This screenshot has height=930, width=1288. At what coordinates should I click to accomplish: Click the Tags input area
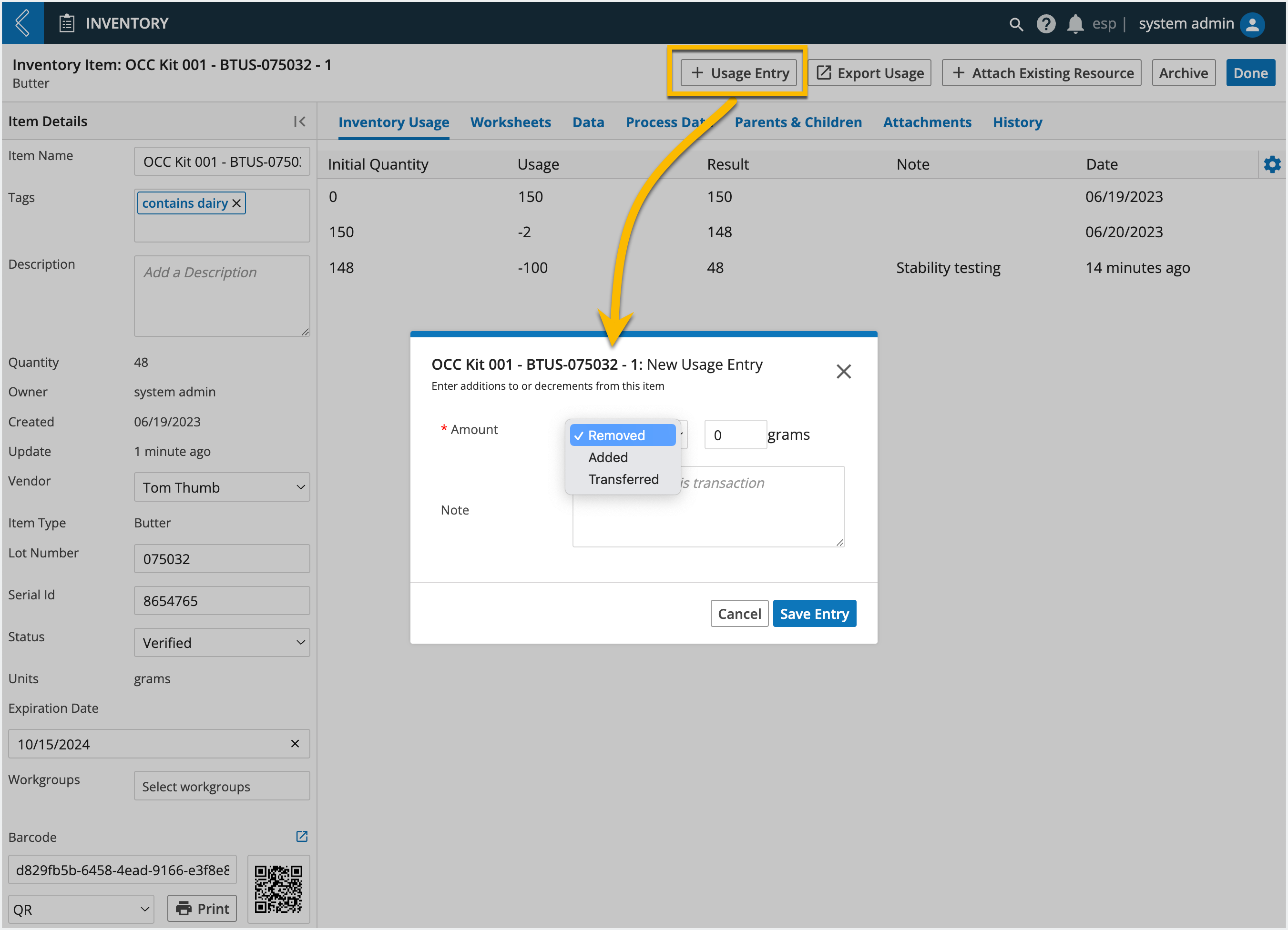click(x=222, y=216)
